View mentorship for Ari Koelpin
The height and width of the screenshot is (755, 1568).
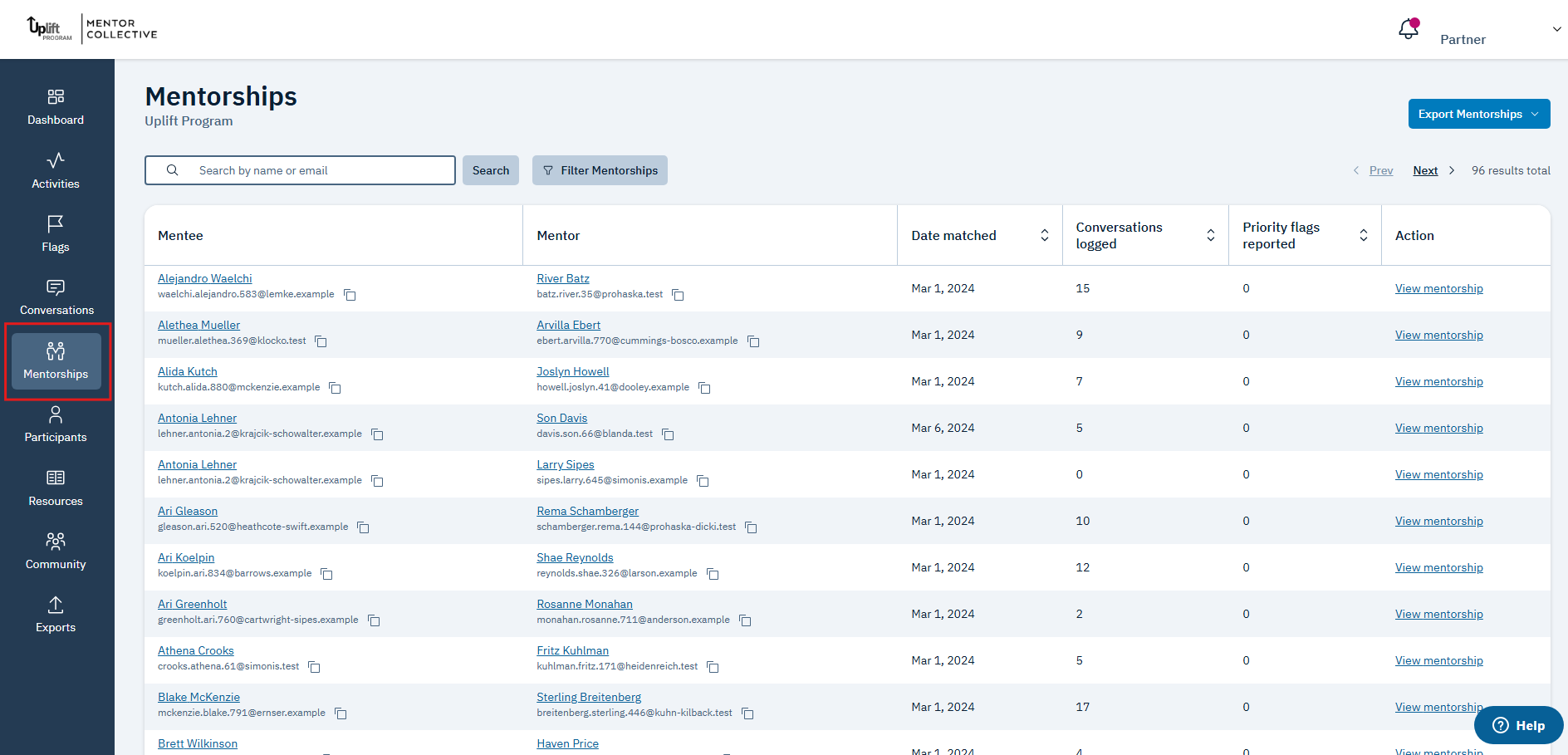pos(1438,567)
